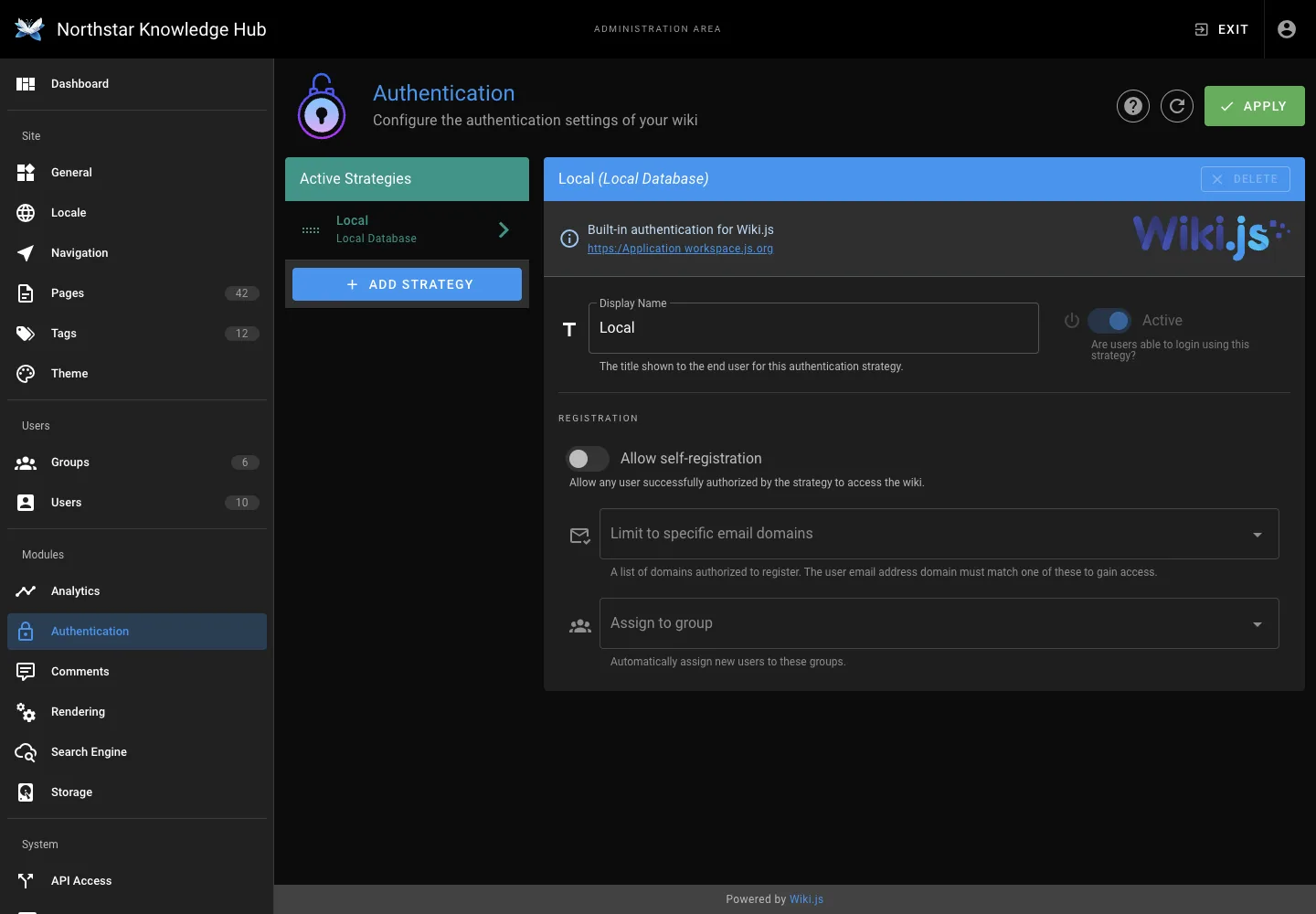Viewport: 1316px width, 914px height.
Task: Open the Storage module page
Action: [x=137, y=792]
